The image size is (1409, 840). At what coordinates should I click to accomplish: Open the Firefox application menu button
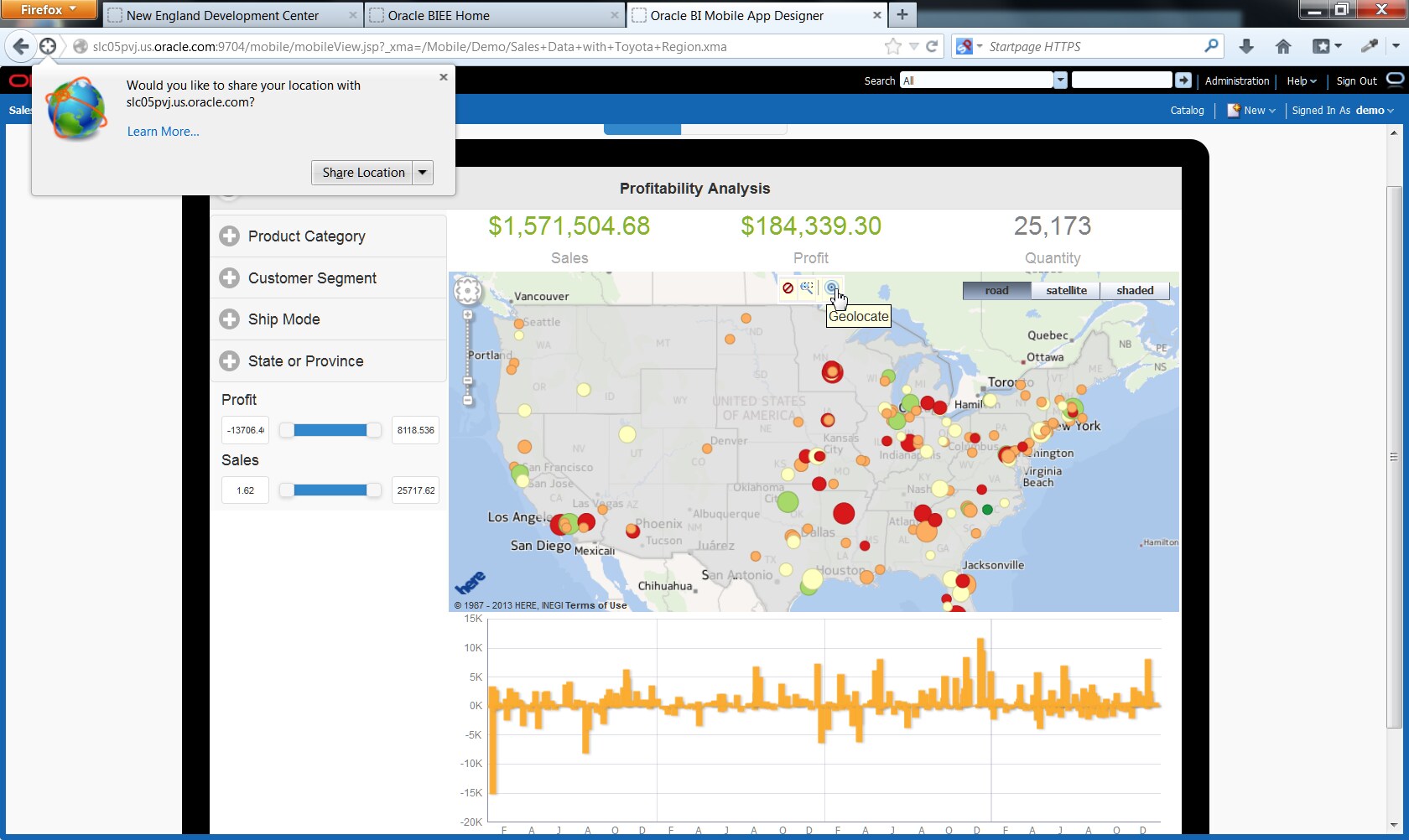click(49, 10)
